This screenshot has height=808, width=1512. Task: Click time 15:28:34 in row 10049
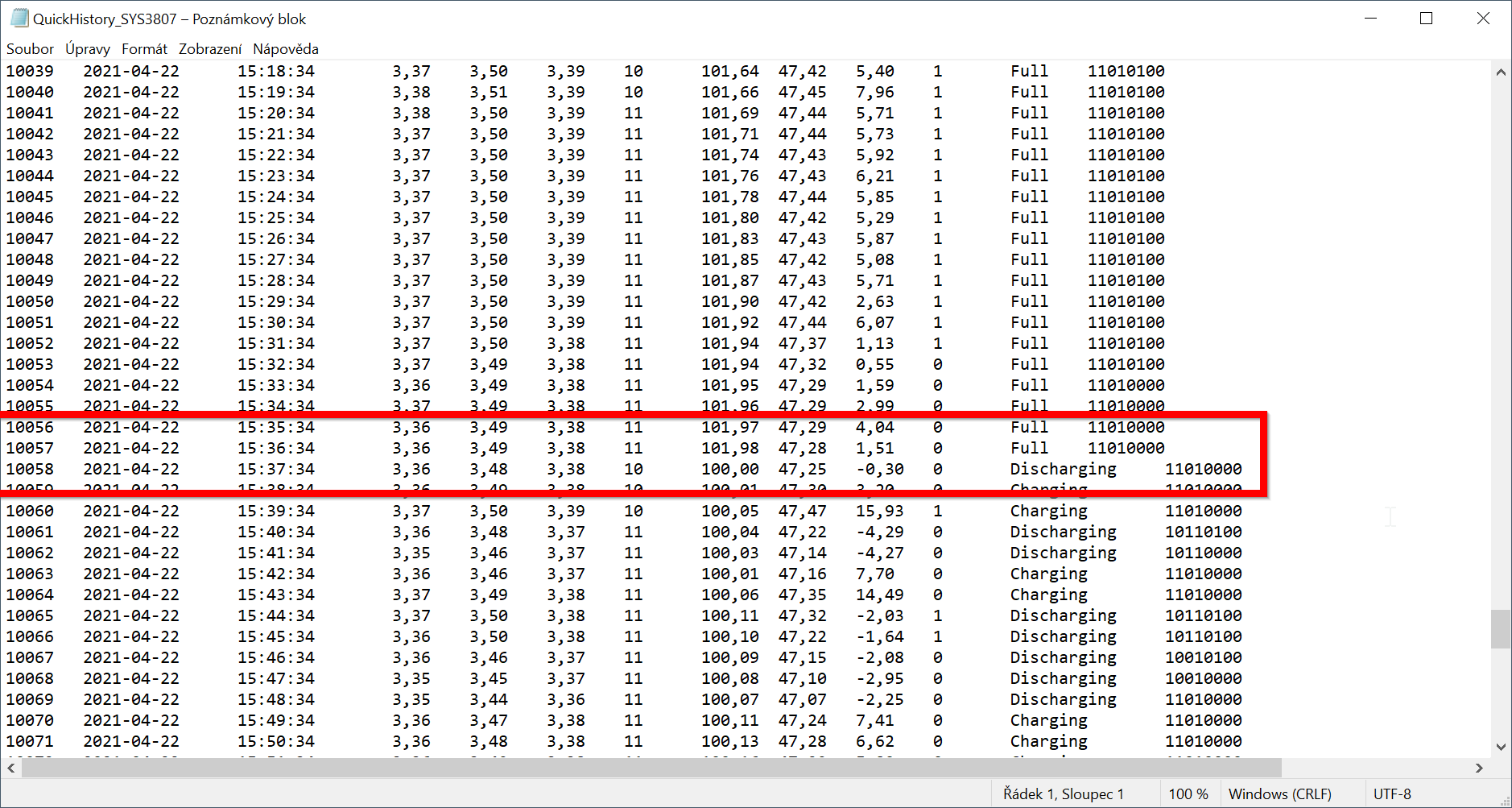coord(276,280)
